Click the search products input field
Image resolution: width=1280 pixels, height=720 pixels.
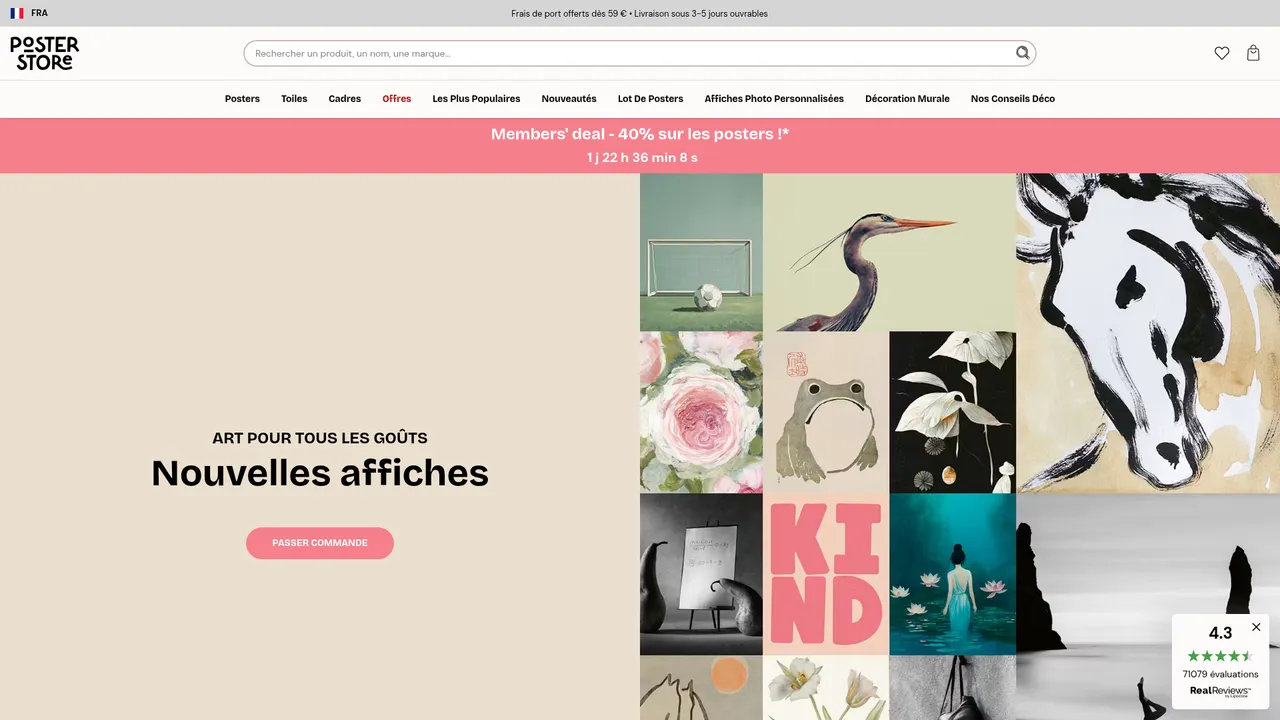click(x=640, y=53)
